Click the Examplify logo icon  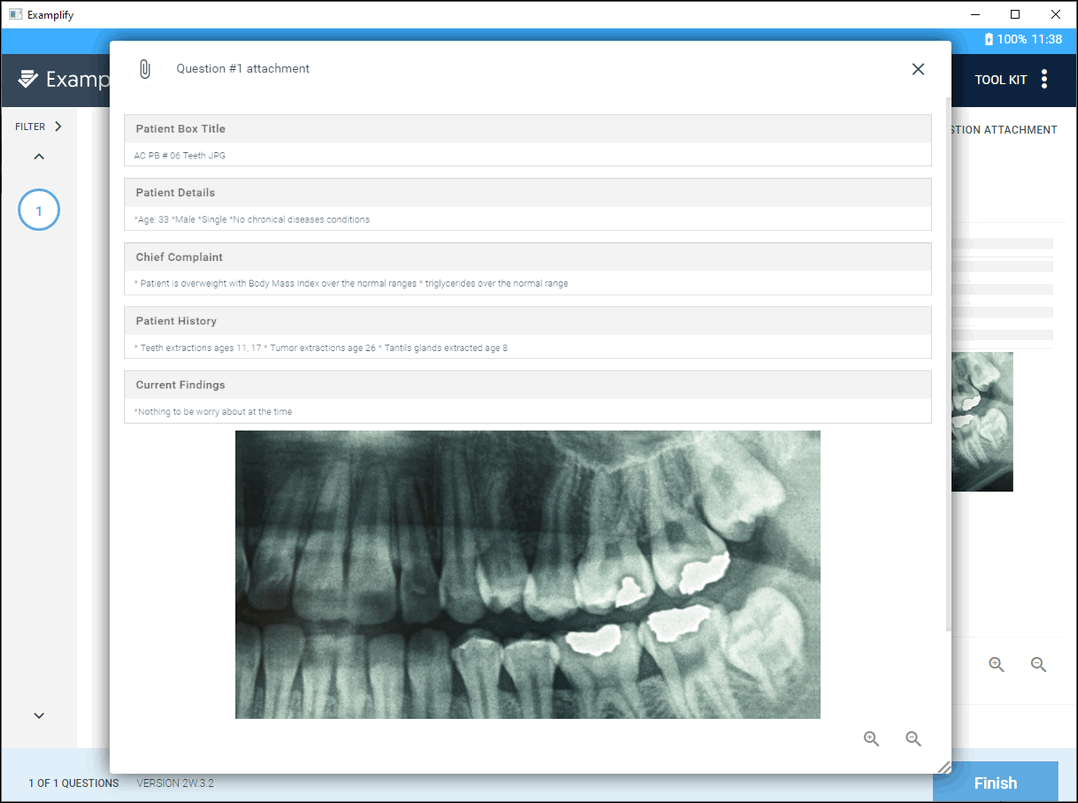28,79
